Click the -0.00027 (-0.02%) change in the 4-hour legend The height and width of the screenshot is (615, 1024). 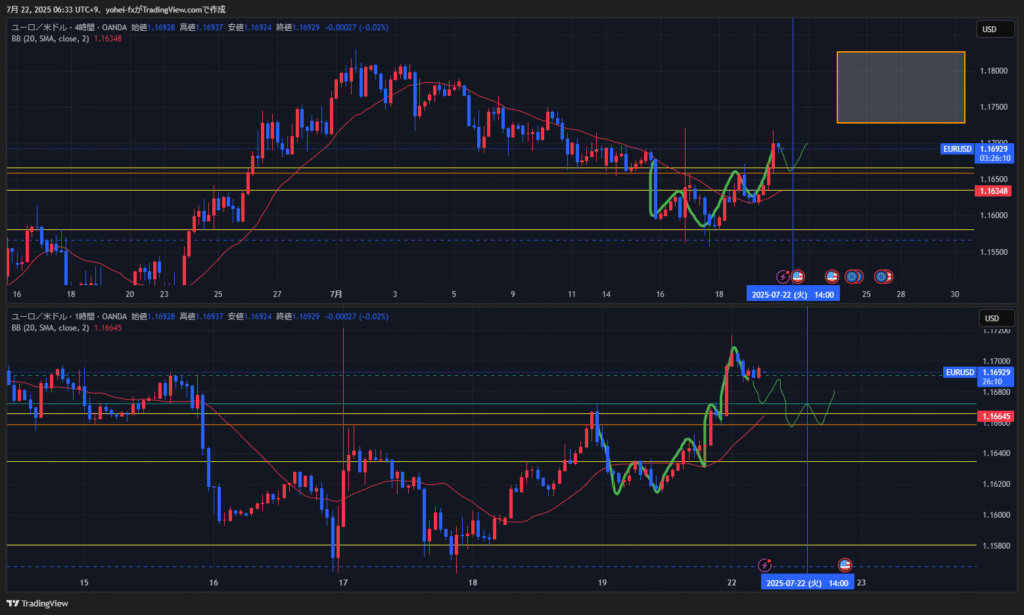pos(357,27)
